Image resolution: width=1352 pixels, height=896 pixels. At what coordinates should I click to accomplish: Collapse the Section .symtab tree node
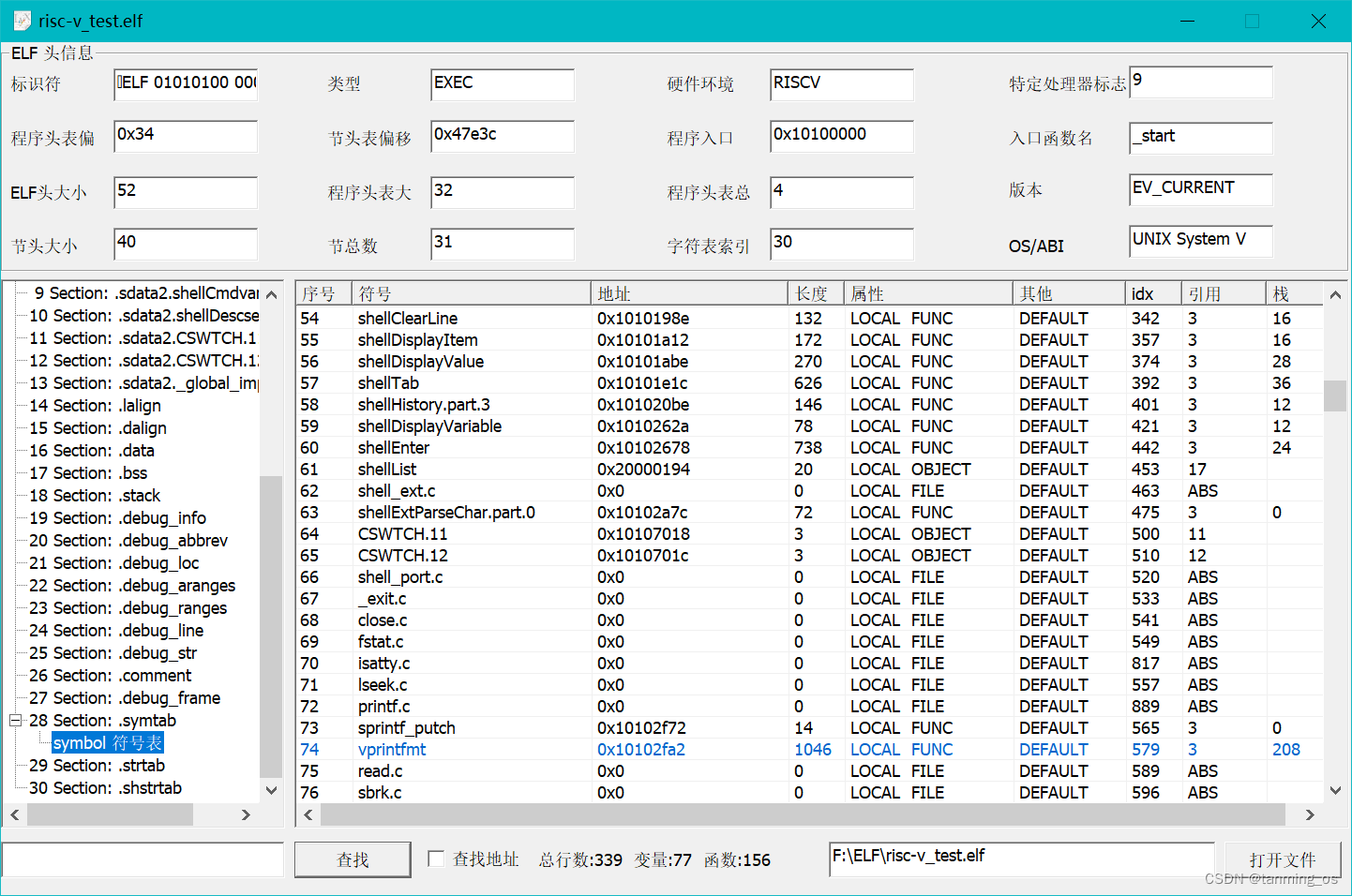click(15, 720)
